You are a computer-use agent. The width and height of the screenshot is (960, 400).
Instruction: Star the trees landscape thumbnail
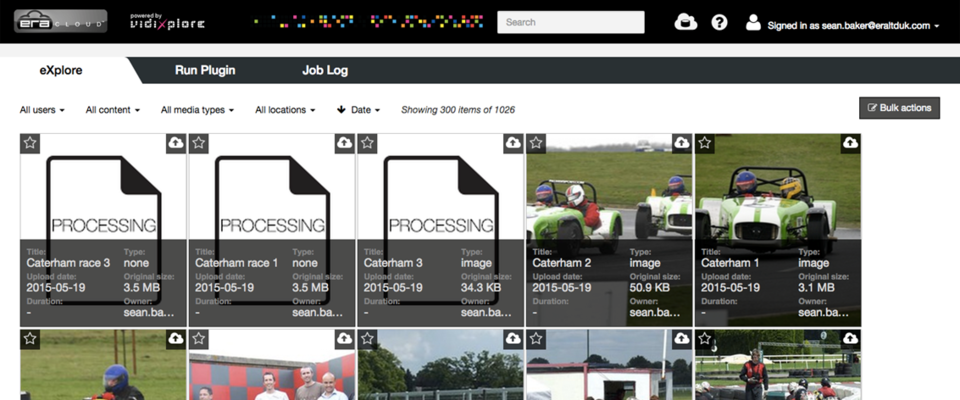pos(367,339)
